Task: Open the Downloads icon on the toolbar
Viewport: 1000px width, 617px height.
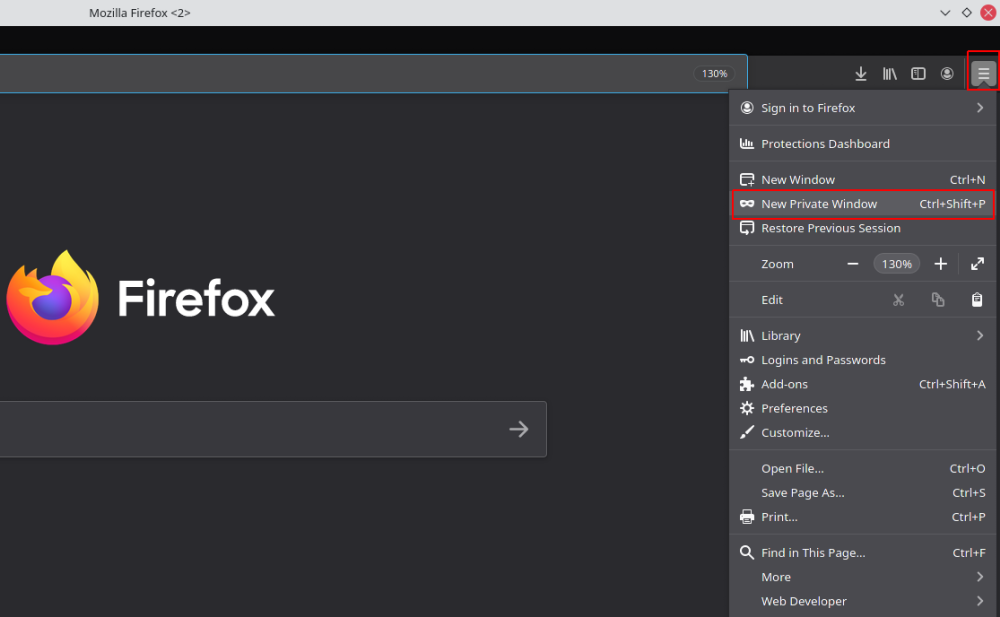Action: pos(860,73)
